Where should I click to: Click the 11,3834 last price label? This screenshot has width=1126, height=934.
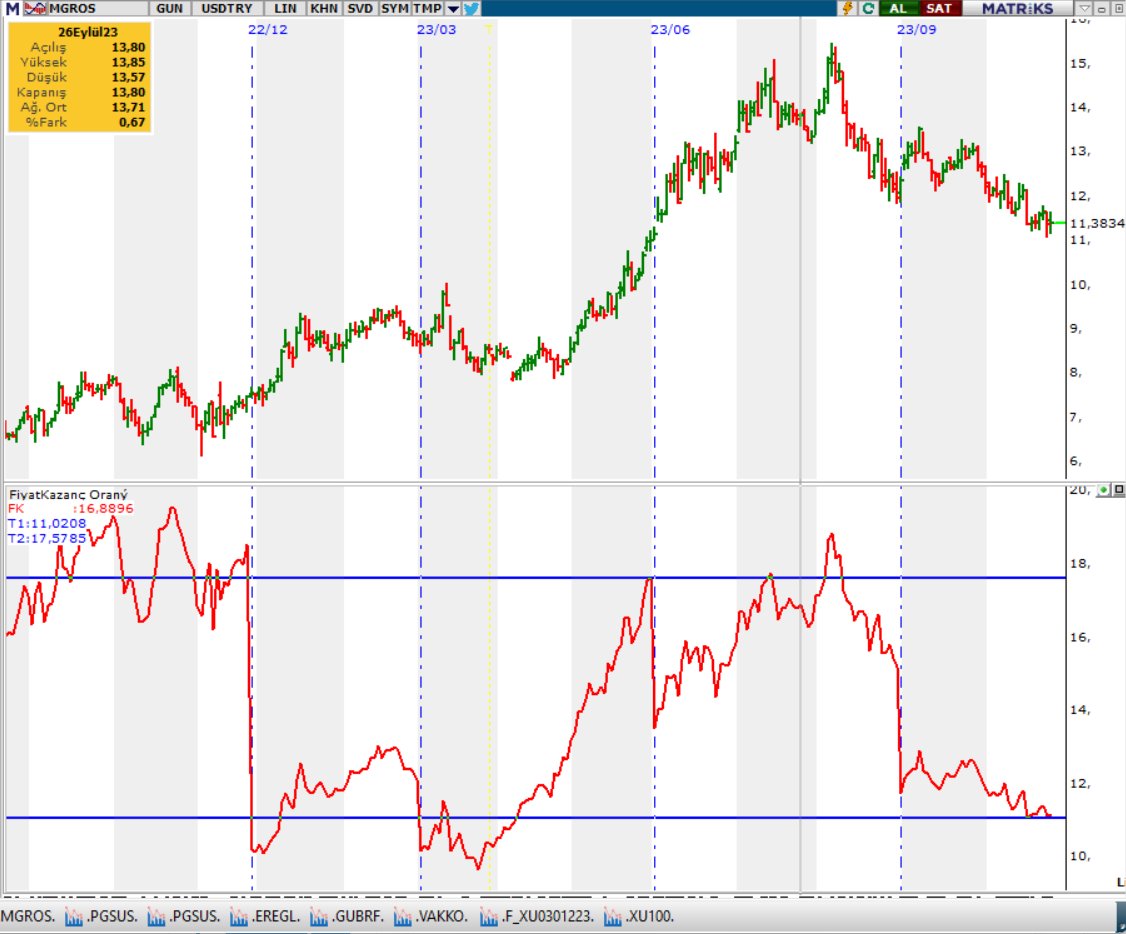[1097, 223]
